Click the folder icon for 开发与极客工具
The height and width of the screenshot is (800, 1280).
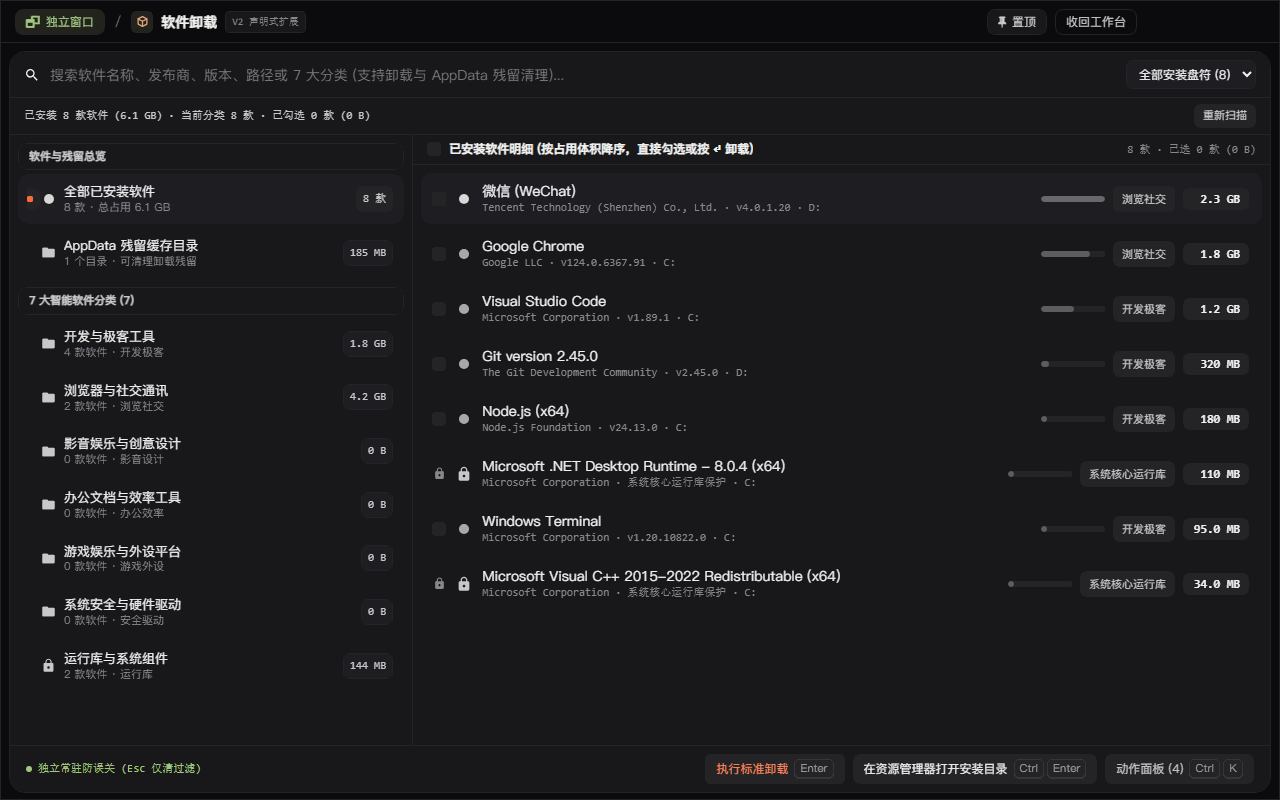click(48, 344)
